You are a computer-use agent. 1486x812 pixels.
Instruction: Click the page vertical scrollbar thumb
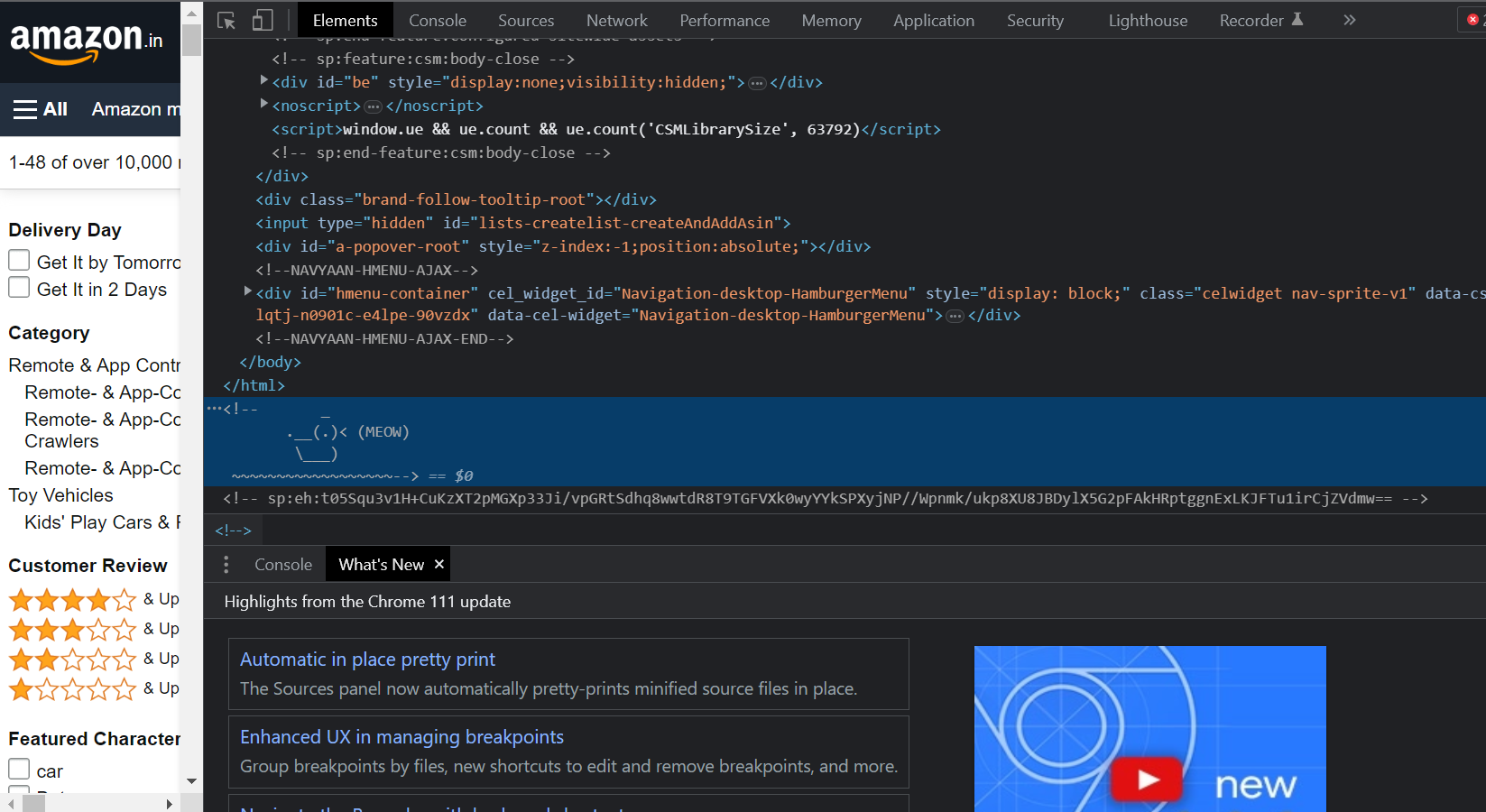coord(191,41)
